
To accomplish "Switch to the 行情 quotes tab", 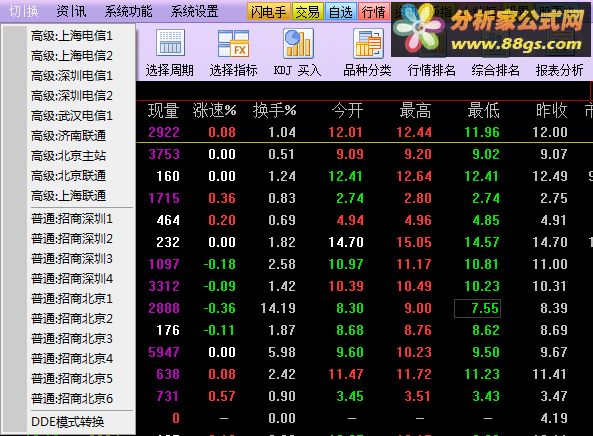I will coord(374,11).
